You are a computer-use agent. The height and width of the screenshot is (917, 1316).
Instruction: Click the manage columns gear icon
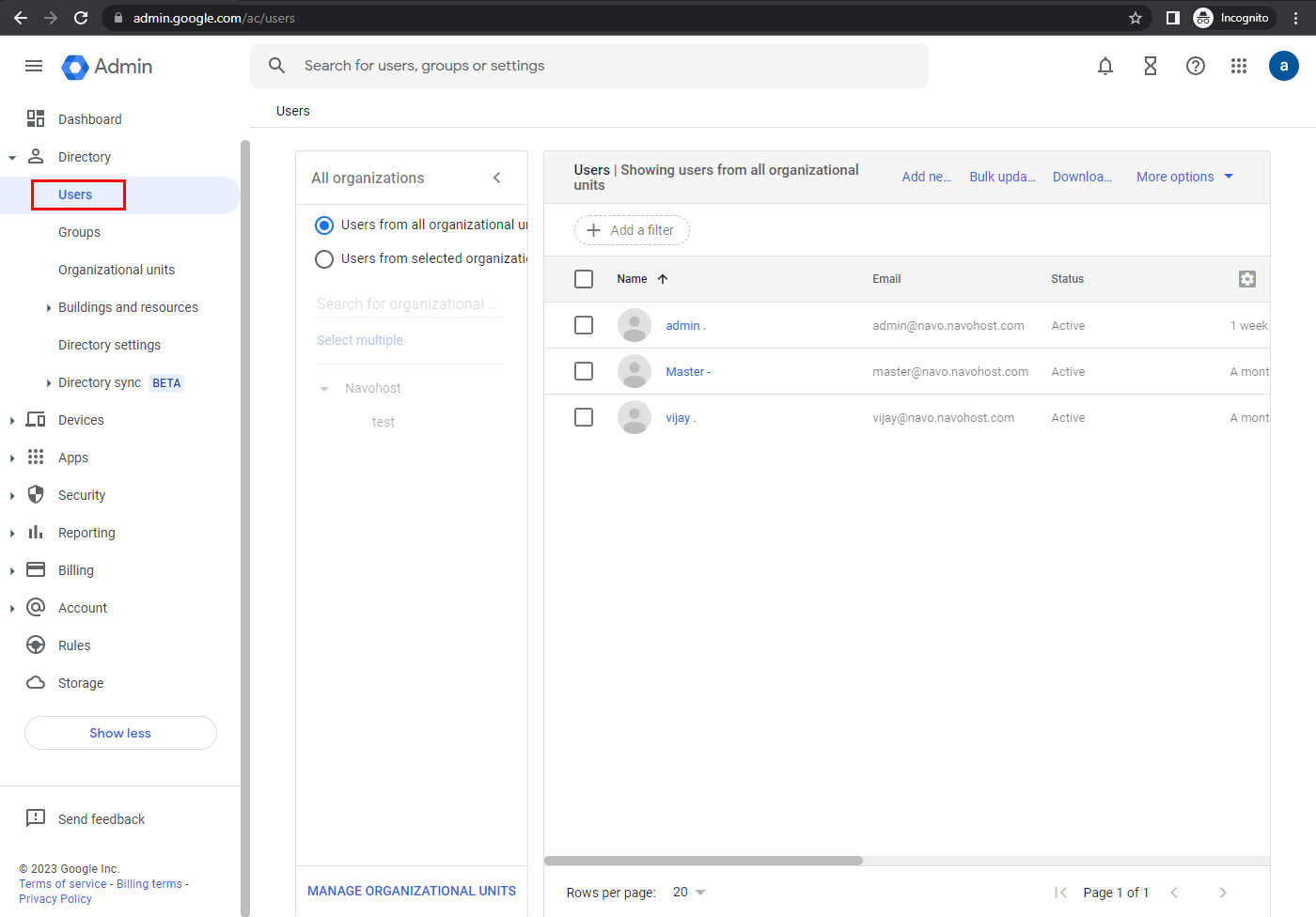pos(1247,279)
